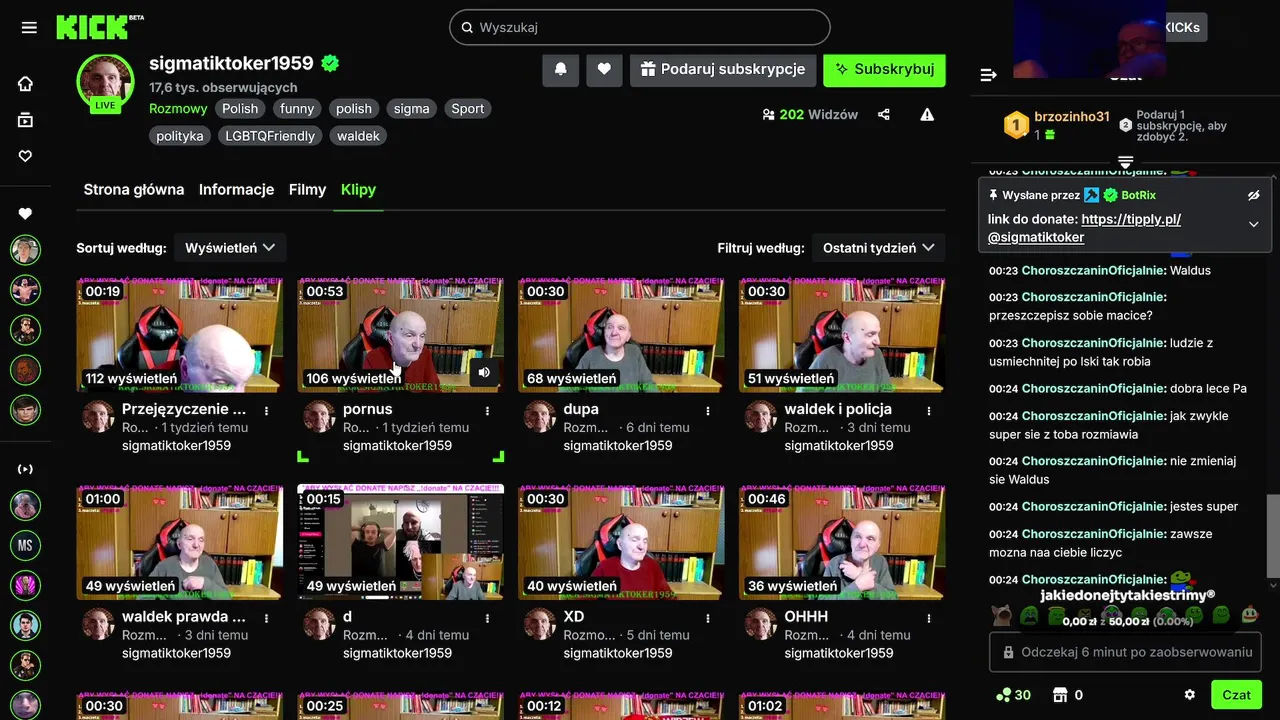Screen dimensions: 1280x720
Task: Open Kicks balance icon showing 30
Action: click(1013, 695)
